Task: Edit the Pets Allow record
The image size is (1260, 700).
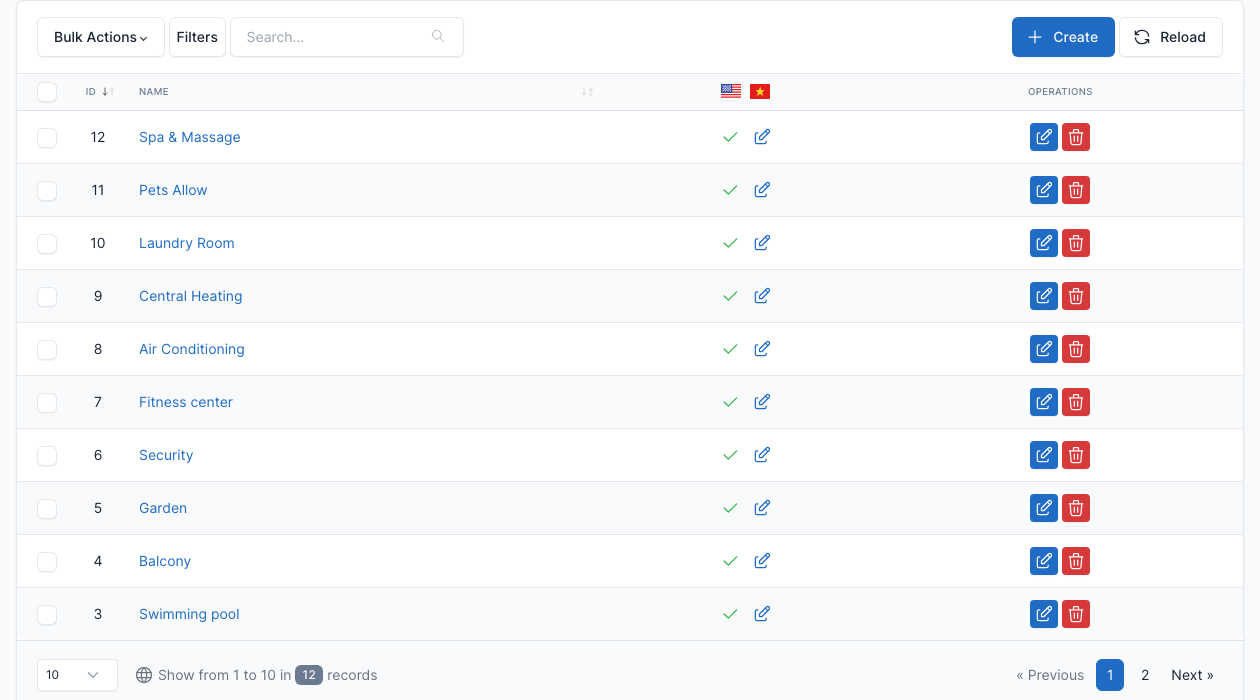Action: coord(1044,190)
